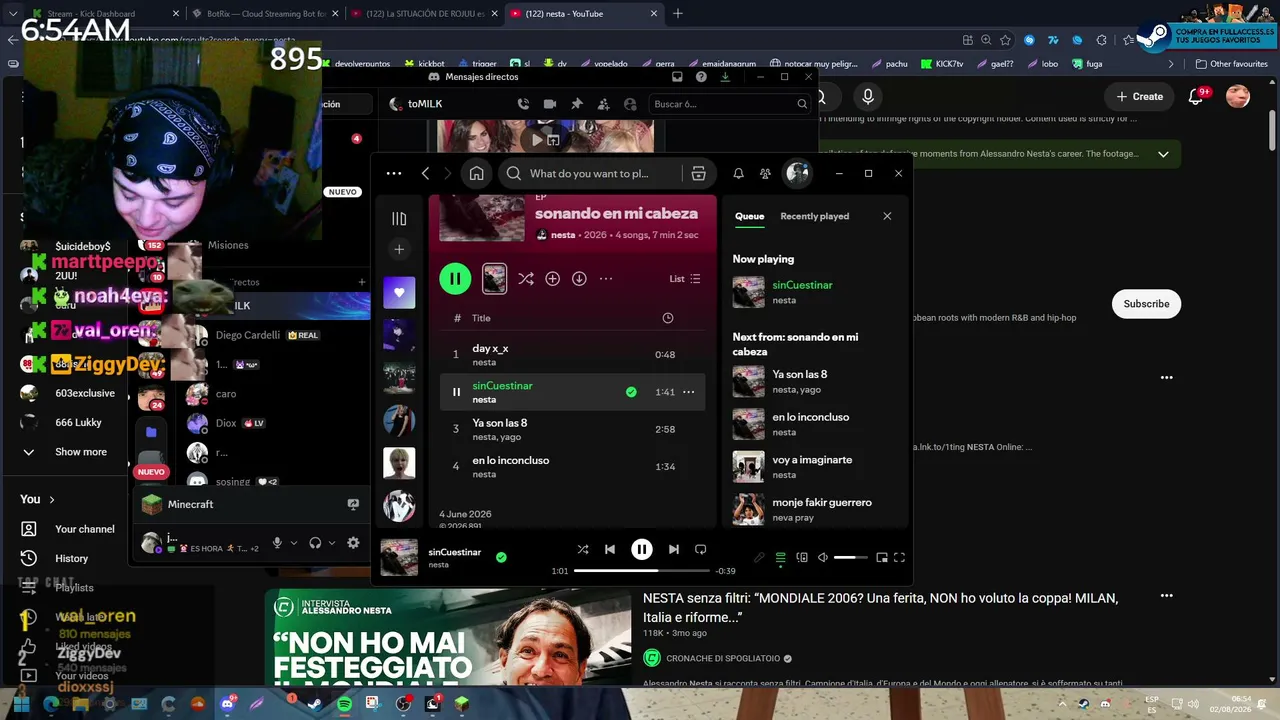Viewport: 1280px width, 720px height.
Task: Create a new playlist with plus icon
Action: click(399, 249)
